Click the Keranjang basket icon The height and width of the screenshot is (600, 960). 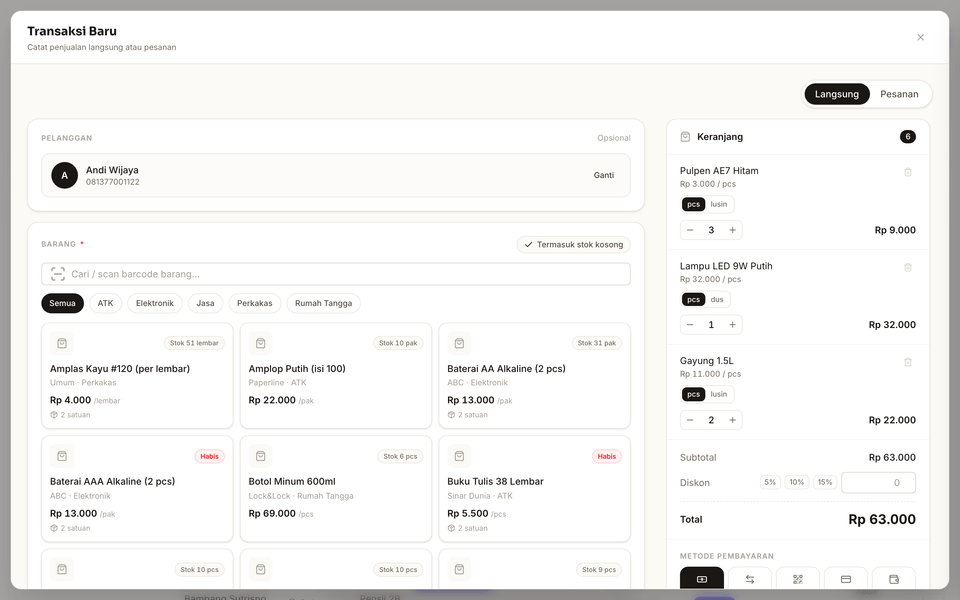pos(685,137)
